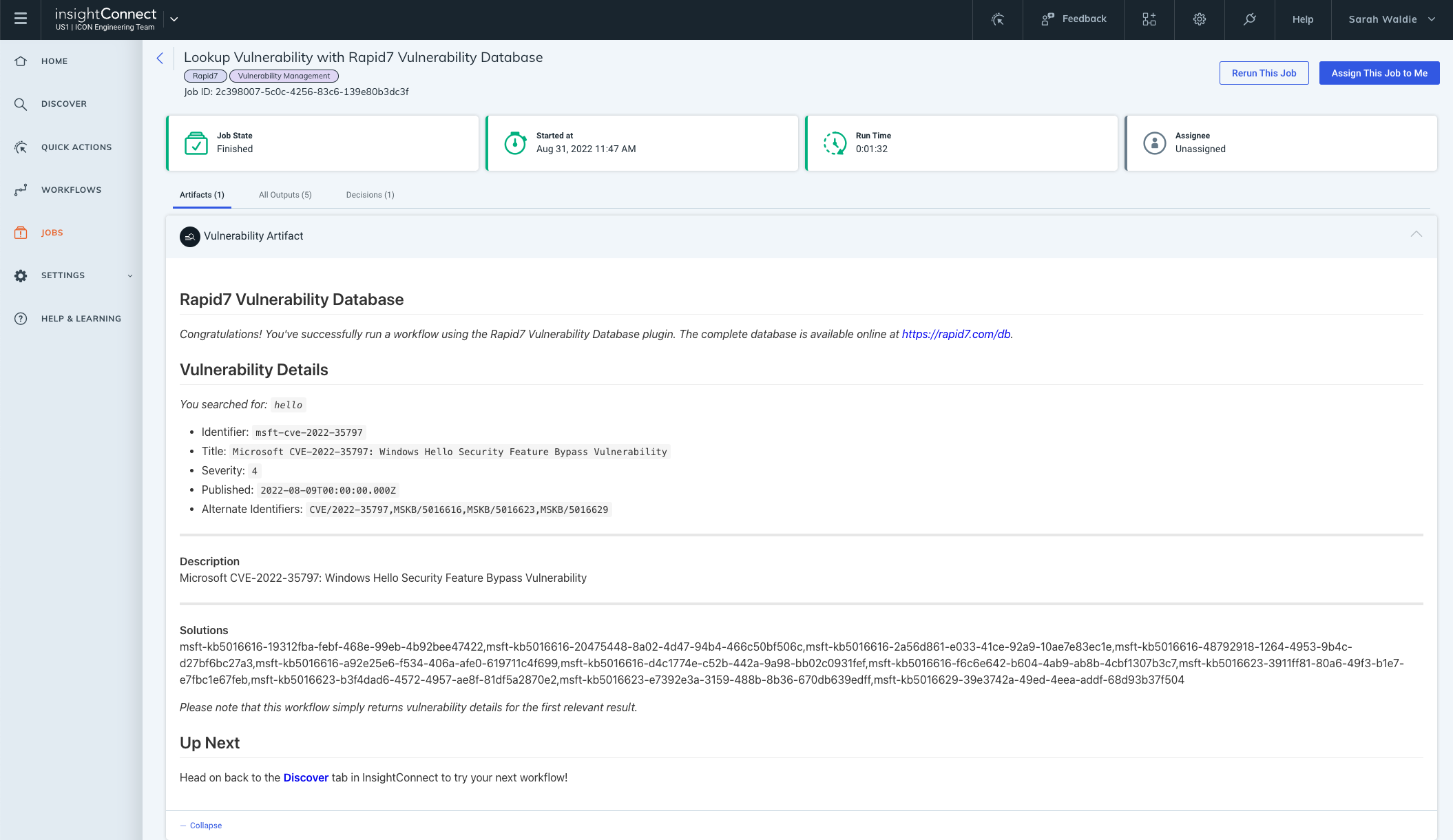This screenshot has width=1453, height=840.
Task: Open Discover in the sidebar
Action: 64,104
